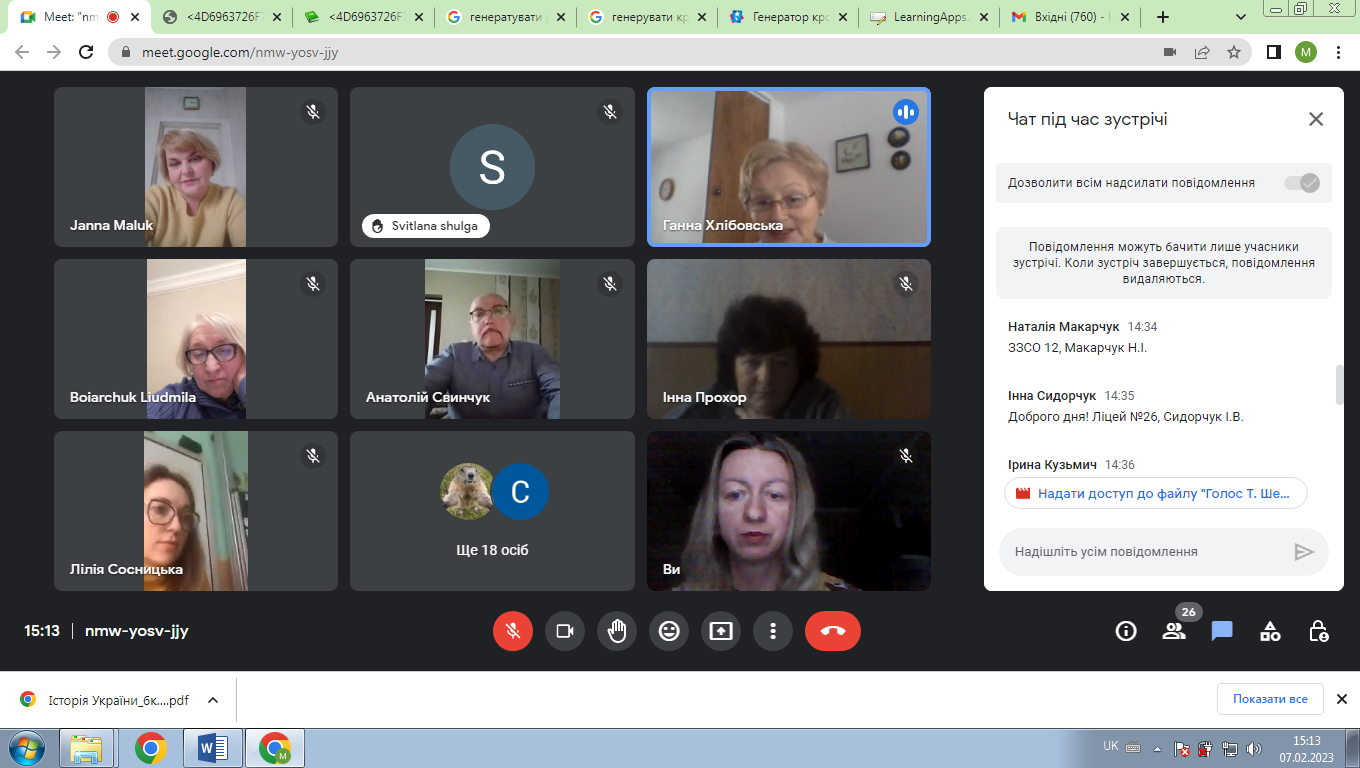Image resolution: width=1360 pixels, height=768 pixels.
Task: Show participants list with 26 badge
Action: pyautogui.click(x=1174, y=631)
